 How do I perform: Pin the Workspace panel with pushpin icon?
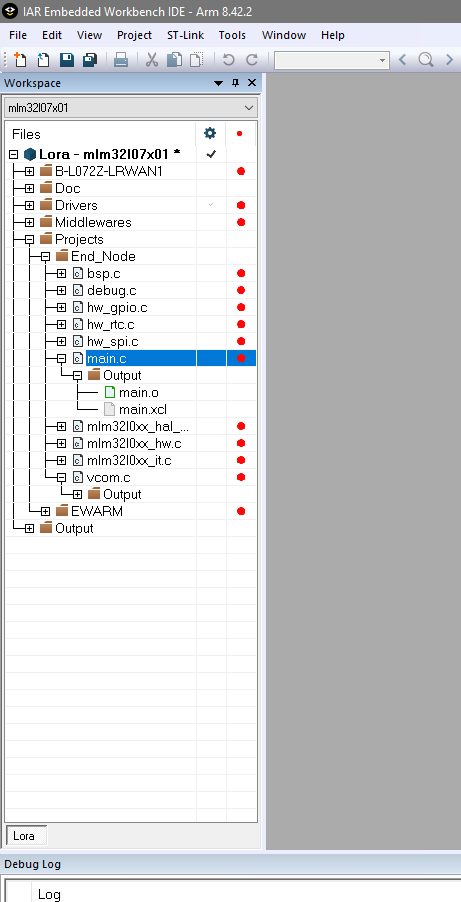pos(235,83)
